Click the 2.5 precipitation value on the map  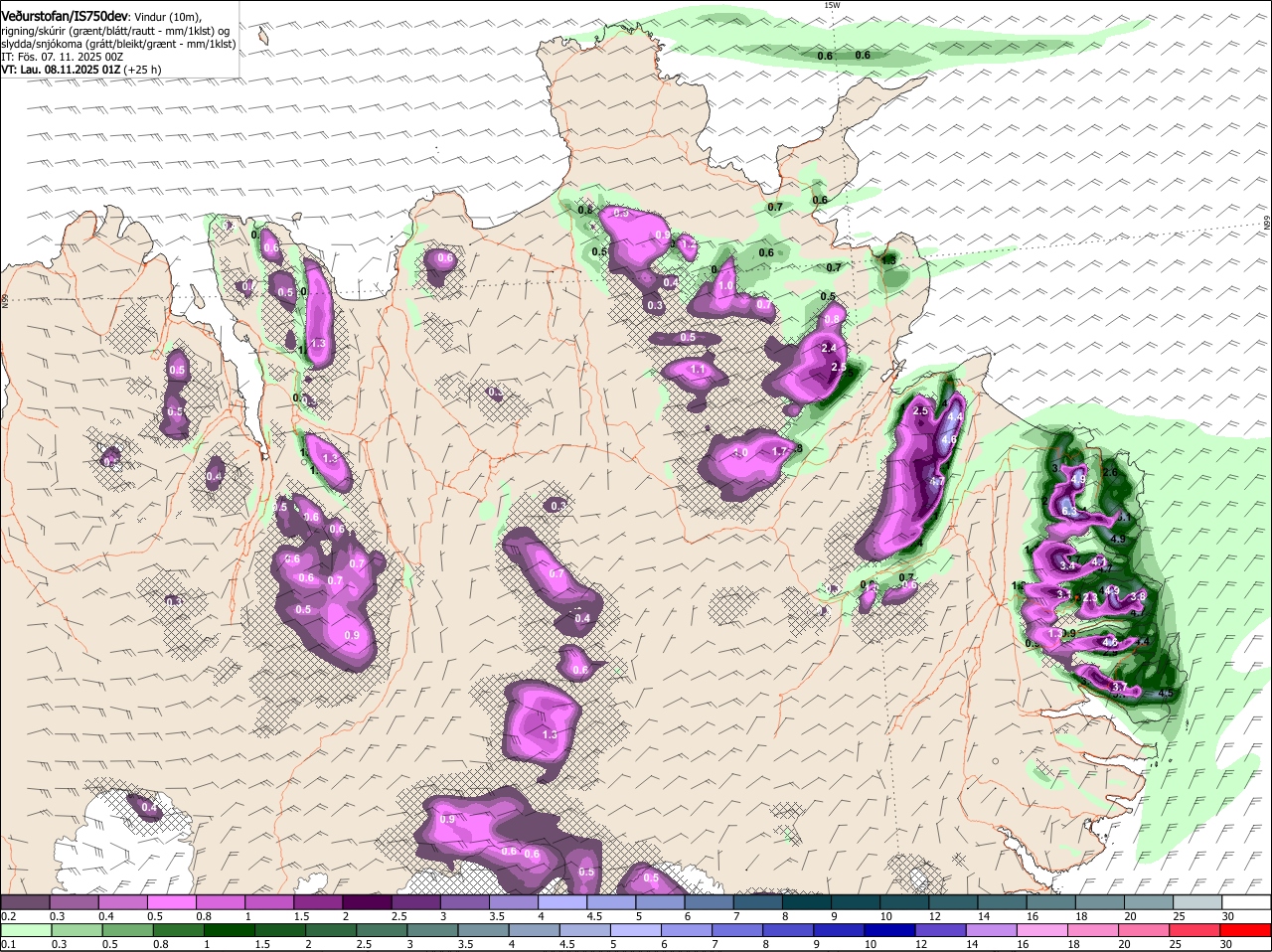click(920, 411)
